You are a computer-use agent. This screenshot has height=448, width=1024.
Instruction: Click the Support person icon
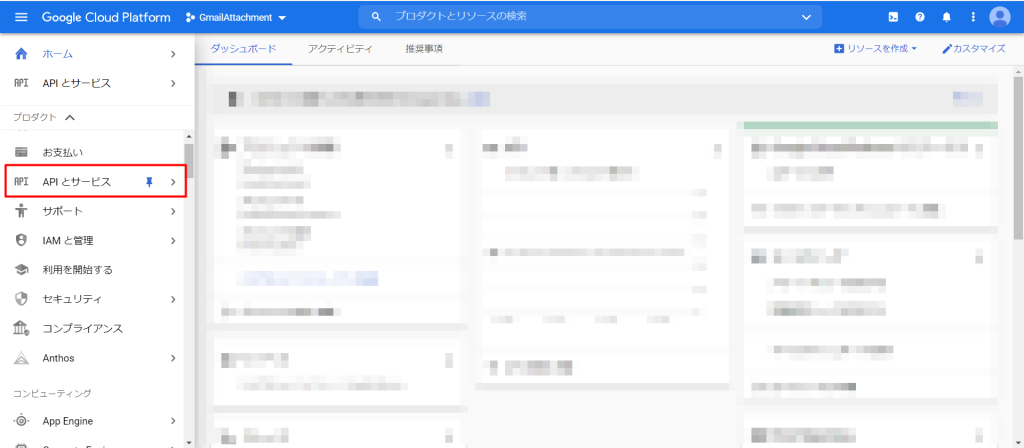(21, 211)
